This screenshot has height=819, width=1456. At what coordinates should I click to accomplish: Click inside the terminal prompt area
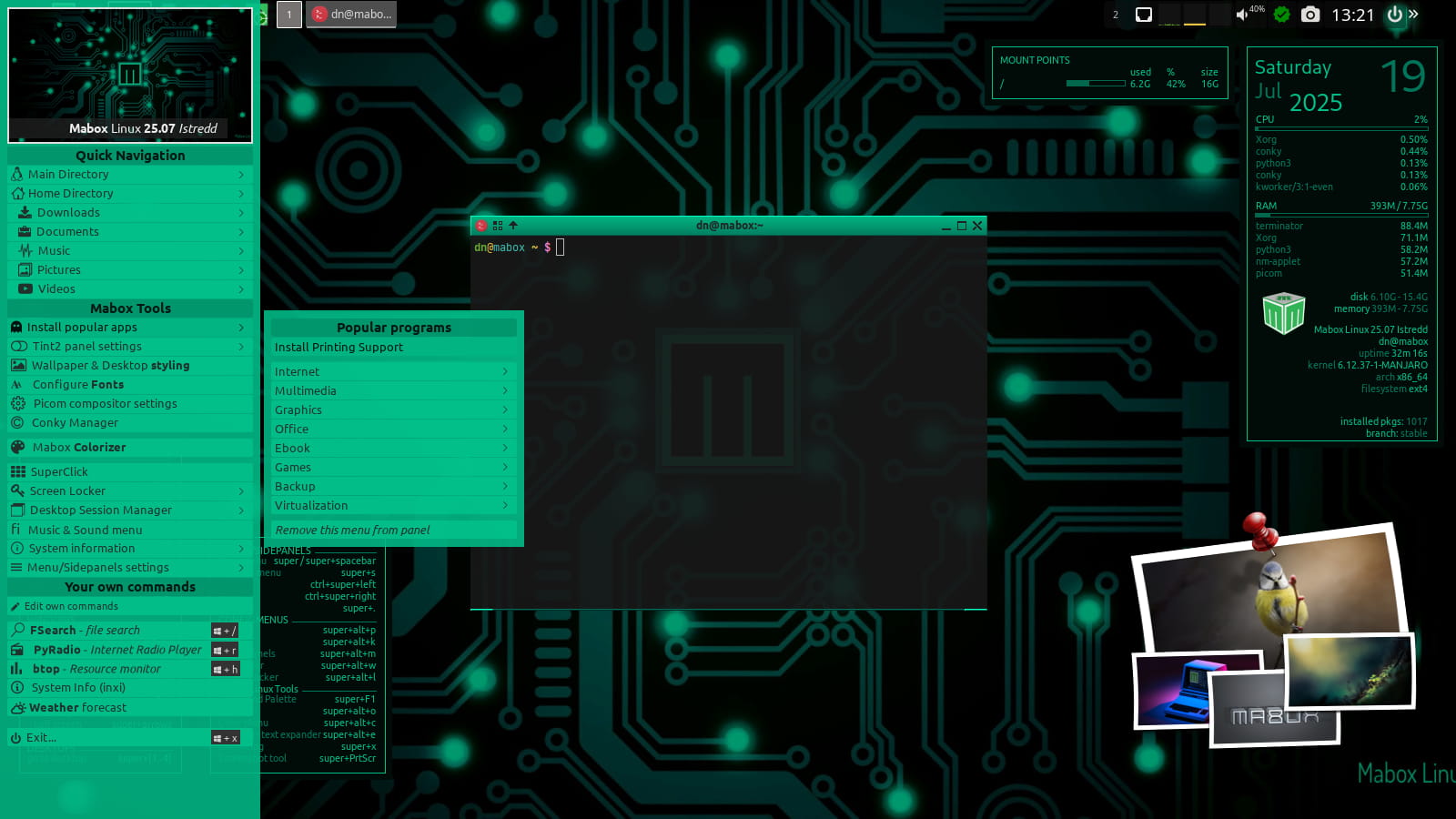click(728, 423)
